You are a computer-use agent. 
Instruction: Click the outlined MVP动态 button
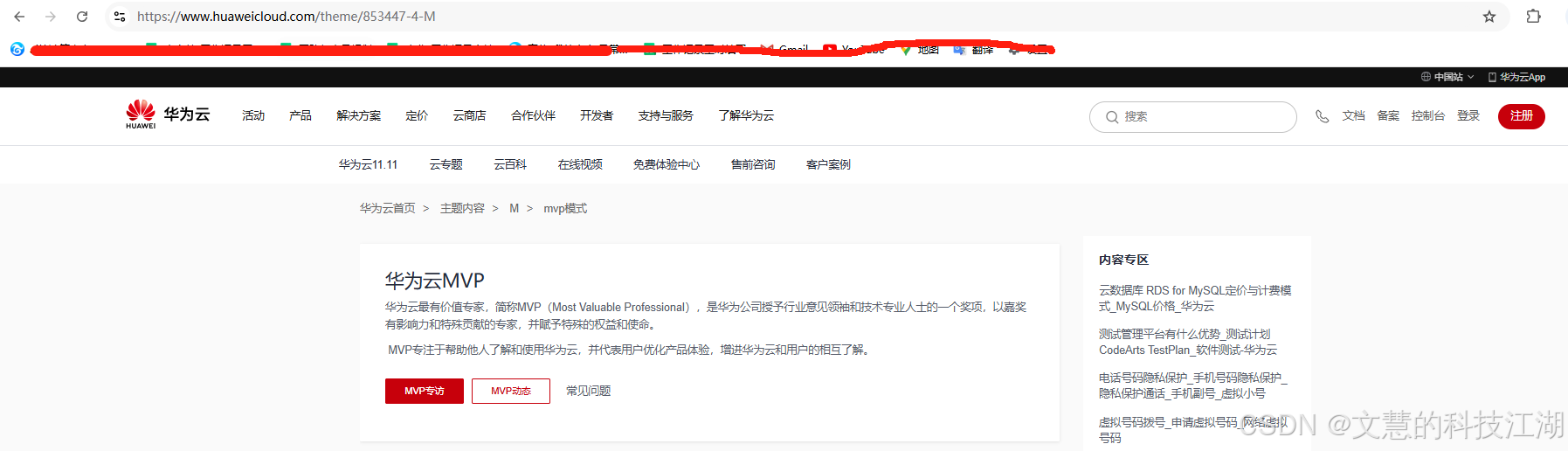[x=511, y=391]
